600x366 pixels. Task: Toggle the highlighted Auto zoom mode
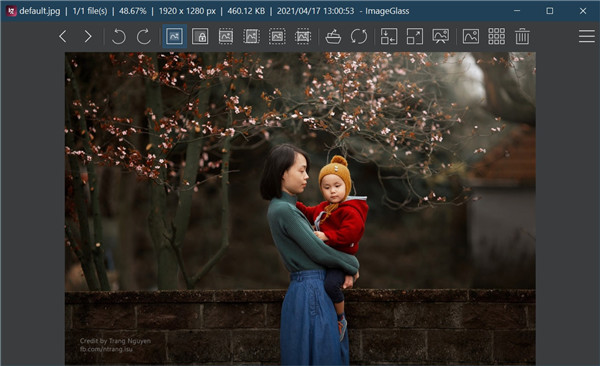click(x=174, y=36)
